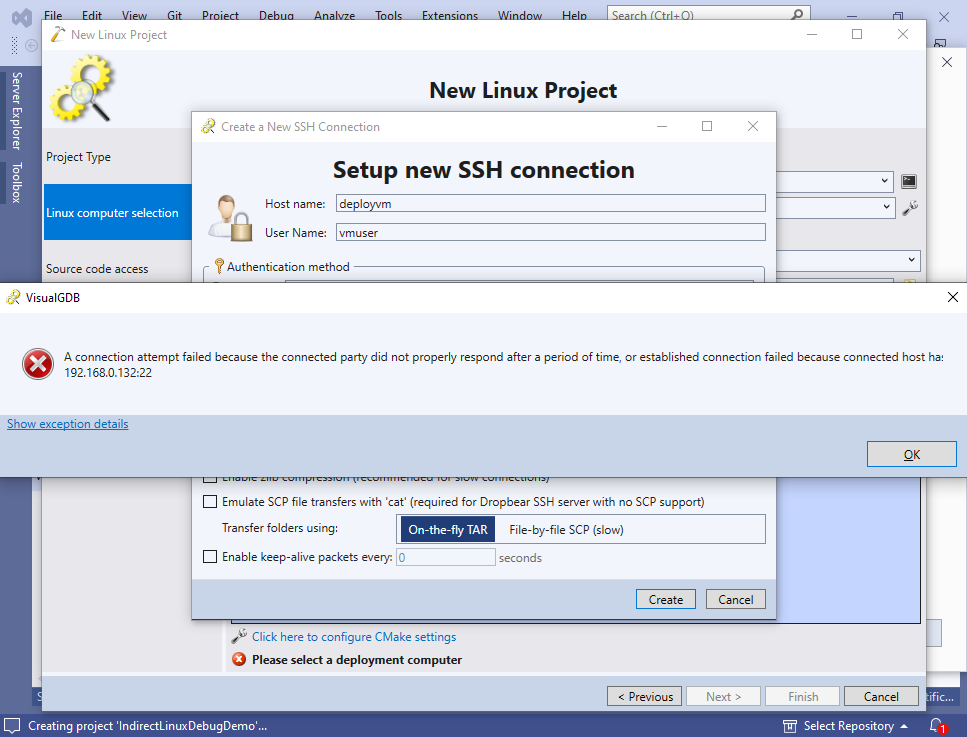Click the Previous button in wizard
This screenshot has width=967, height=737.
tap(644, 696)
